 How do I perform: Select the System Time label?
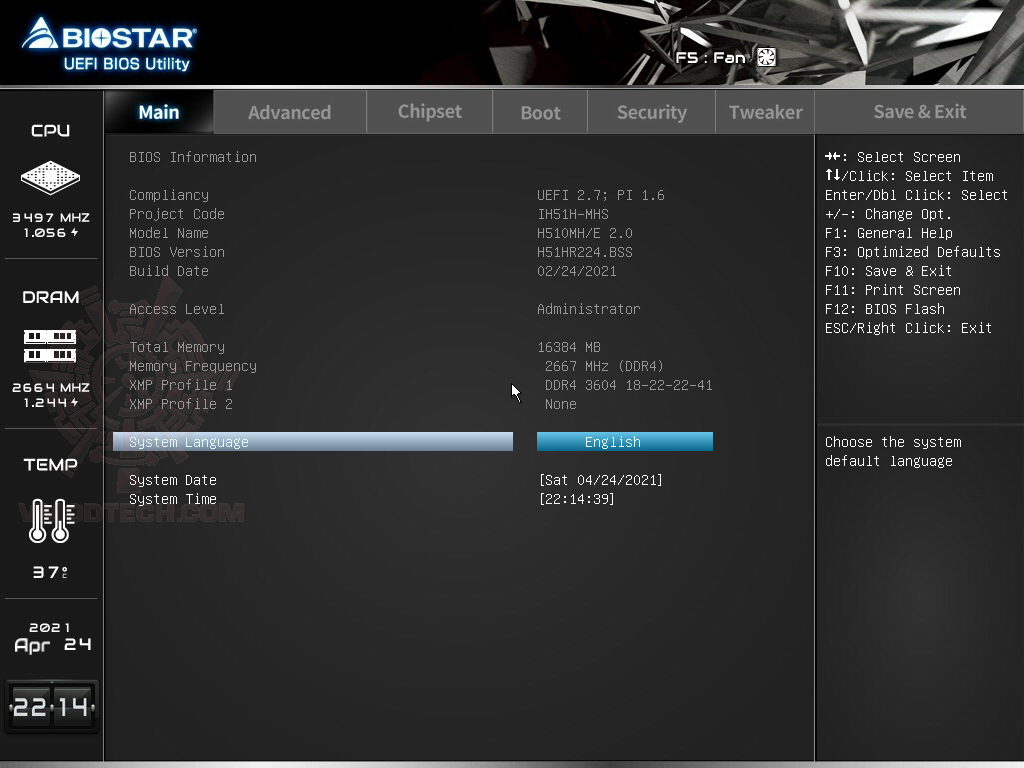172,499
